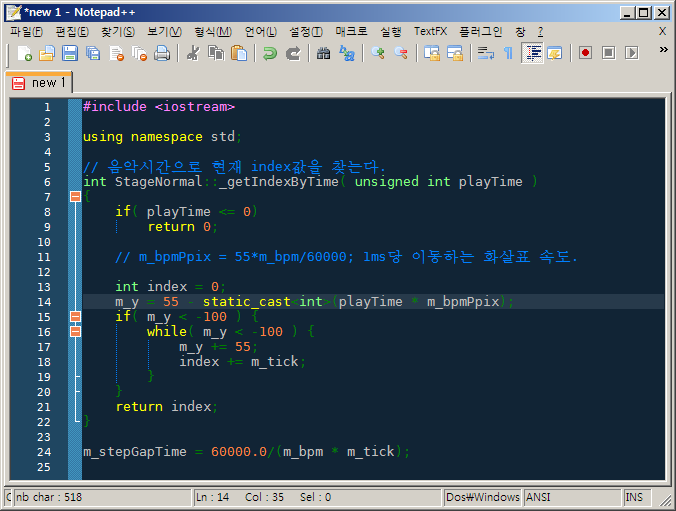Open the 매크로 menu
This screenshot has height=511, width=676.
click(x=351, y=31)
